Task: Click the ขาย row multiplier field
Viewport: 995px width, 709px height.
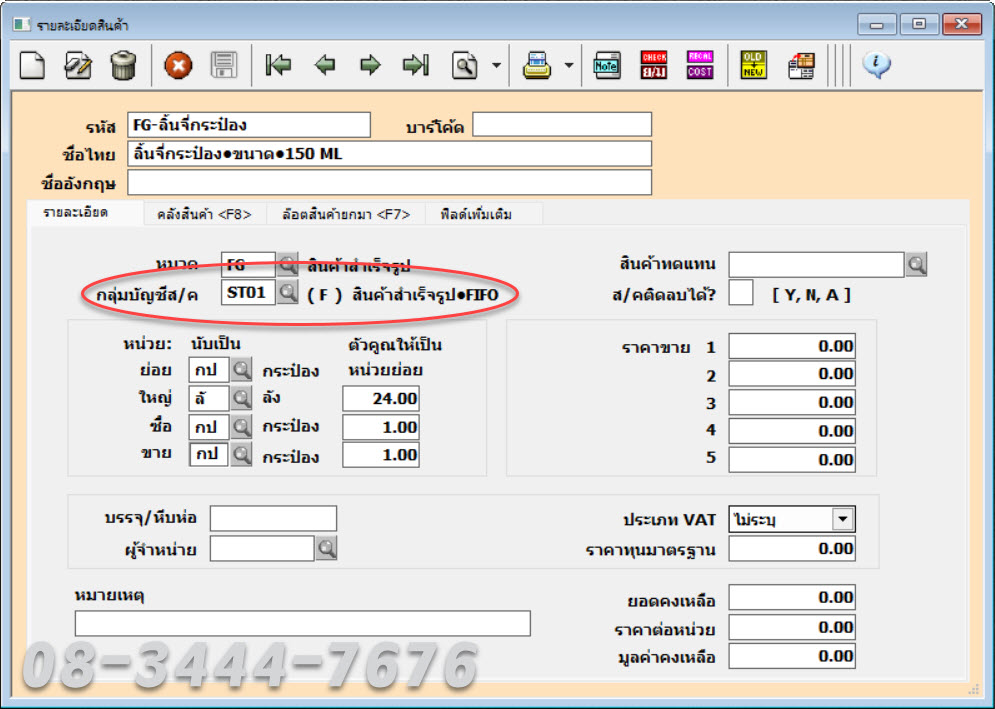Action: [x=381, y=455]
